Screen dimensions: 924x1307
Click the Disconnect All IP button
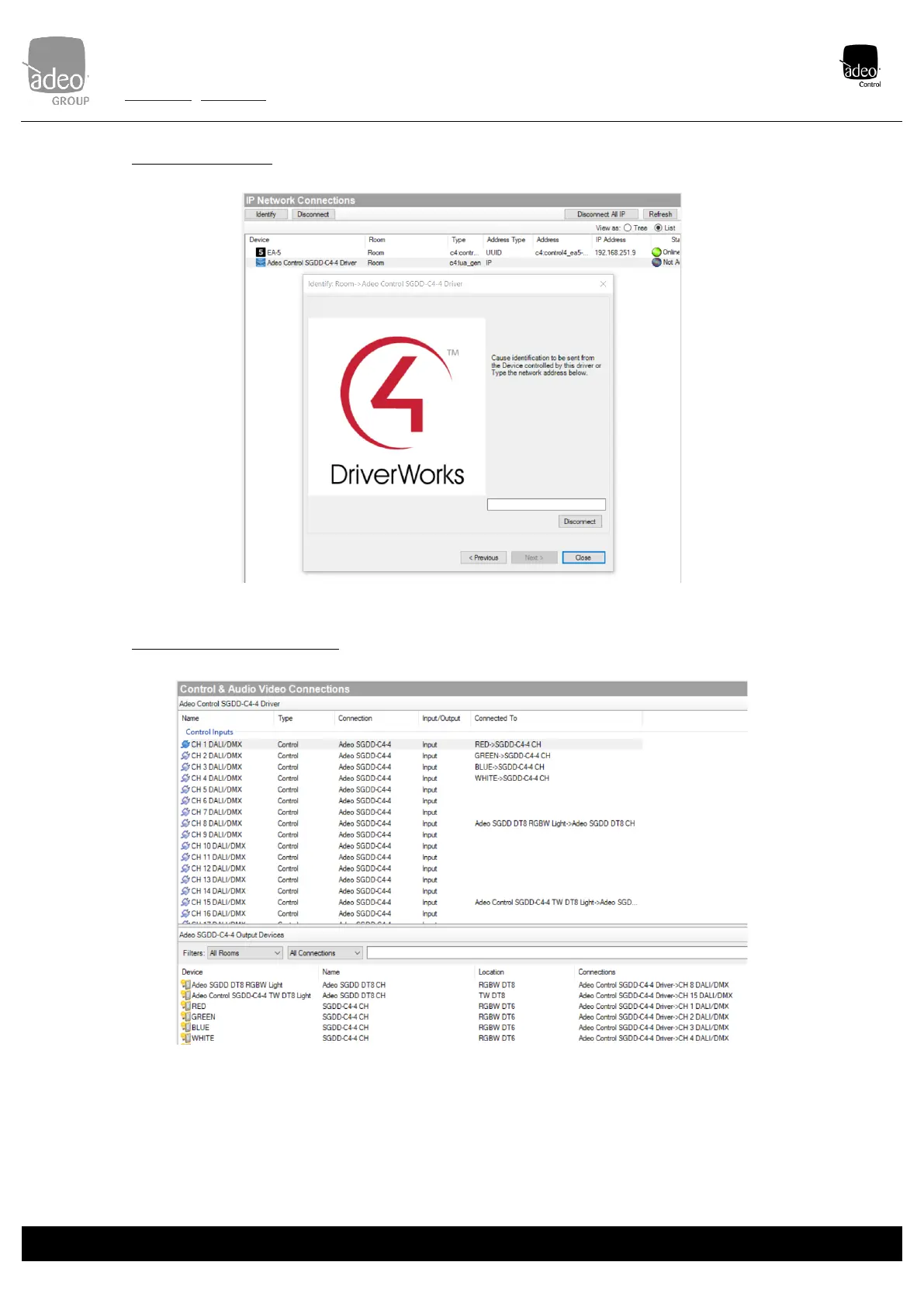coord(601,214)
